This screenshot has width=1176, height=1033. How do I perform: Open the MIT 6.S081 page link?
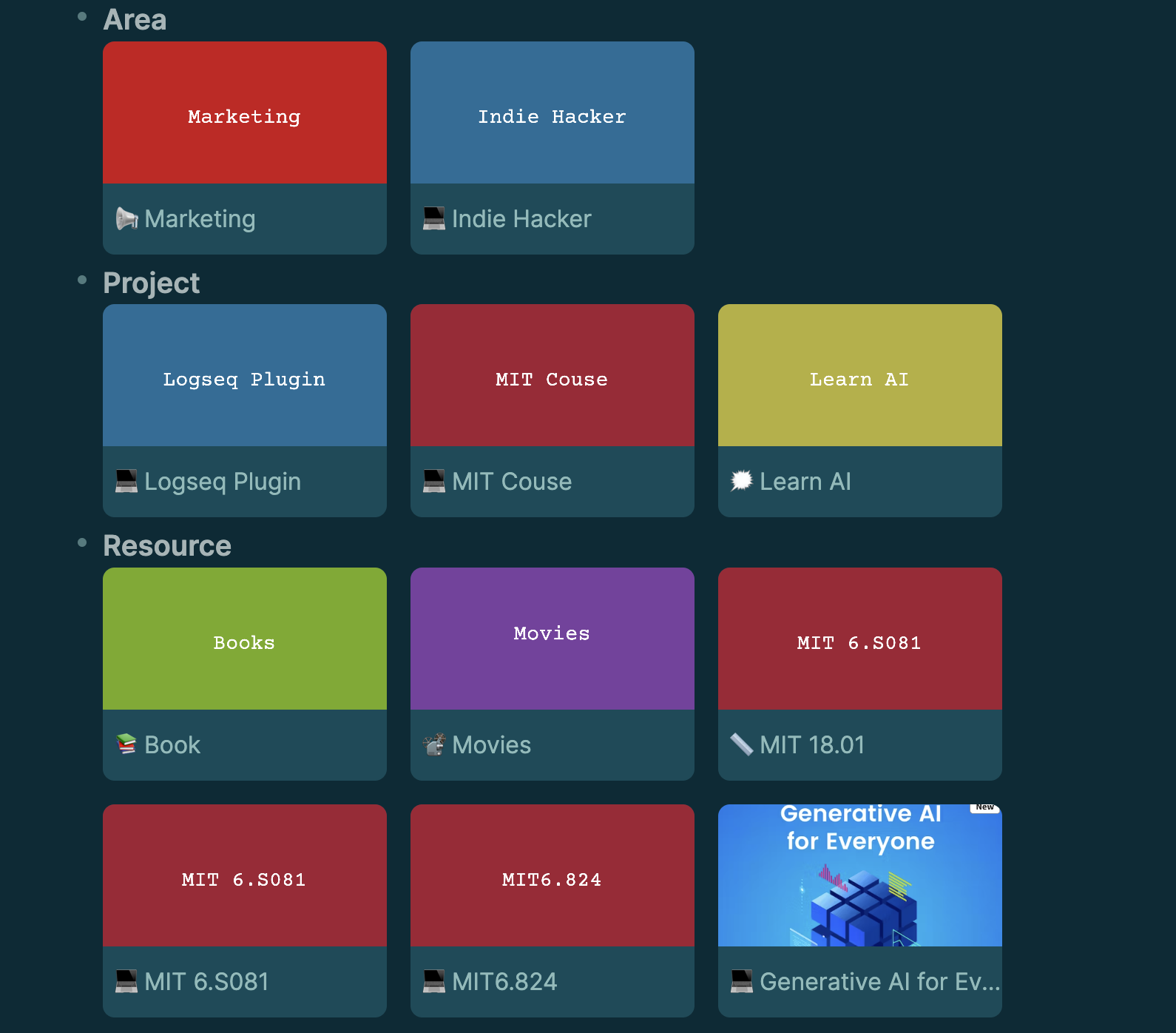tap(206, 981)
